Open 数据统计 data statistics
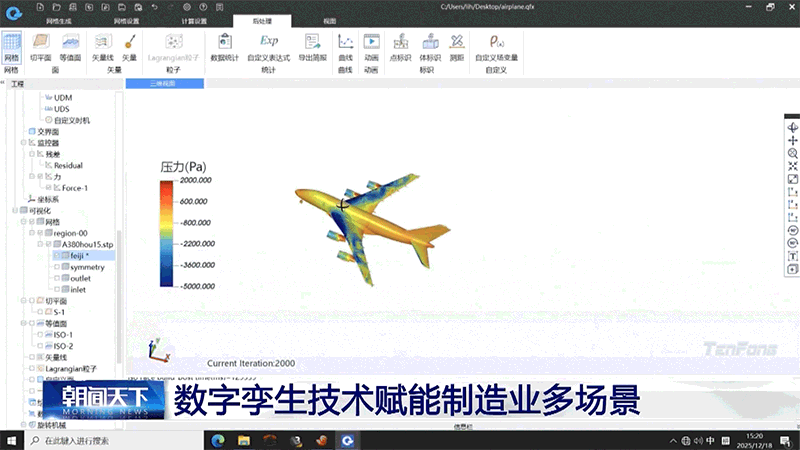Viewport: 800px width, 450px height. (x=225, y=46)
